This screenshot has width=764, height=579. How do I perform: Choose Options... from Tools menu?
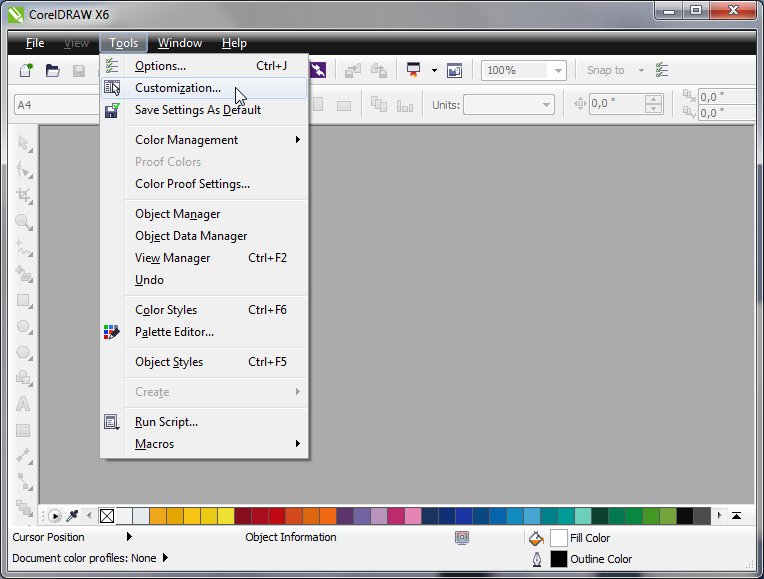coord(204,66)
